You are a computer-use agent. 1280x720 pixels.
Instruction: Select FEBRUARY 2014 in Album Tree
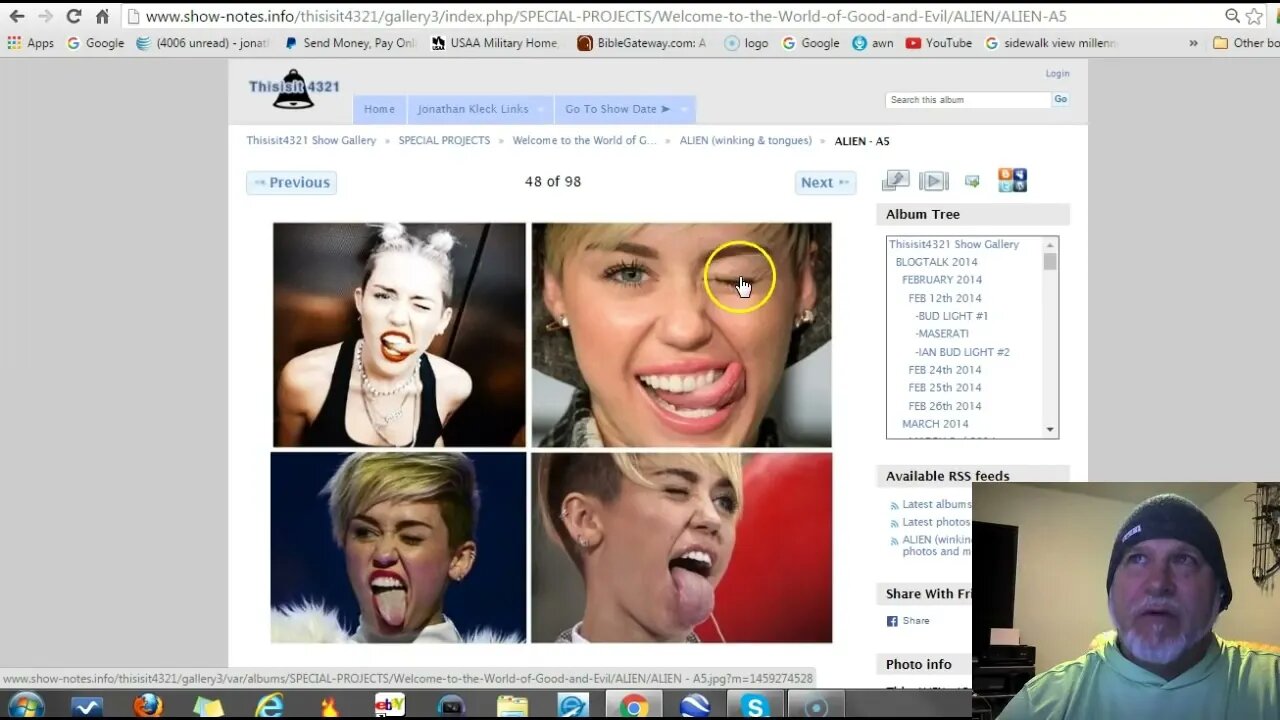point(942,280)
